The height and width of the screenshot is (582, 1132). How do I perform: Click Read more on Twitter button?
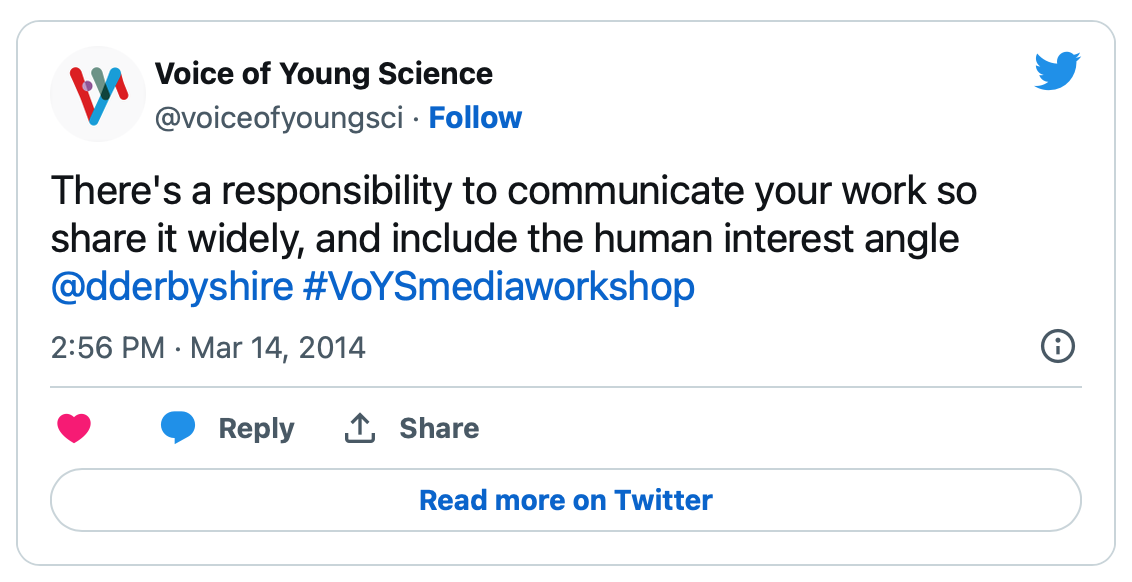click(x=566, y=500)
